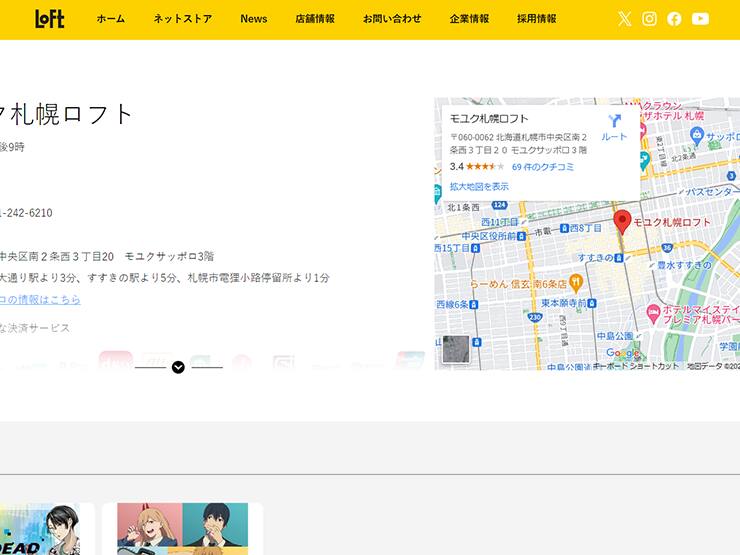Screen dimensions: 740x555
Task: Click the Google logo on map
Action: point(622,353)
